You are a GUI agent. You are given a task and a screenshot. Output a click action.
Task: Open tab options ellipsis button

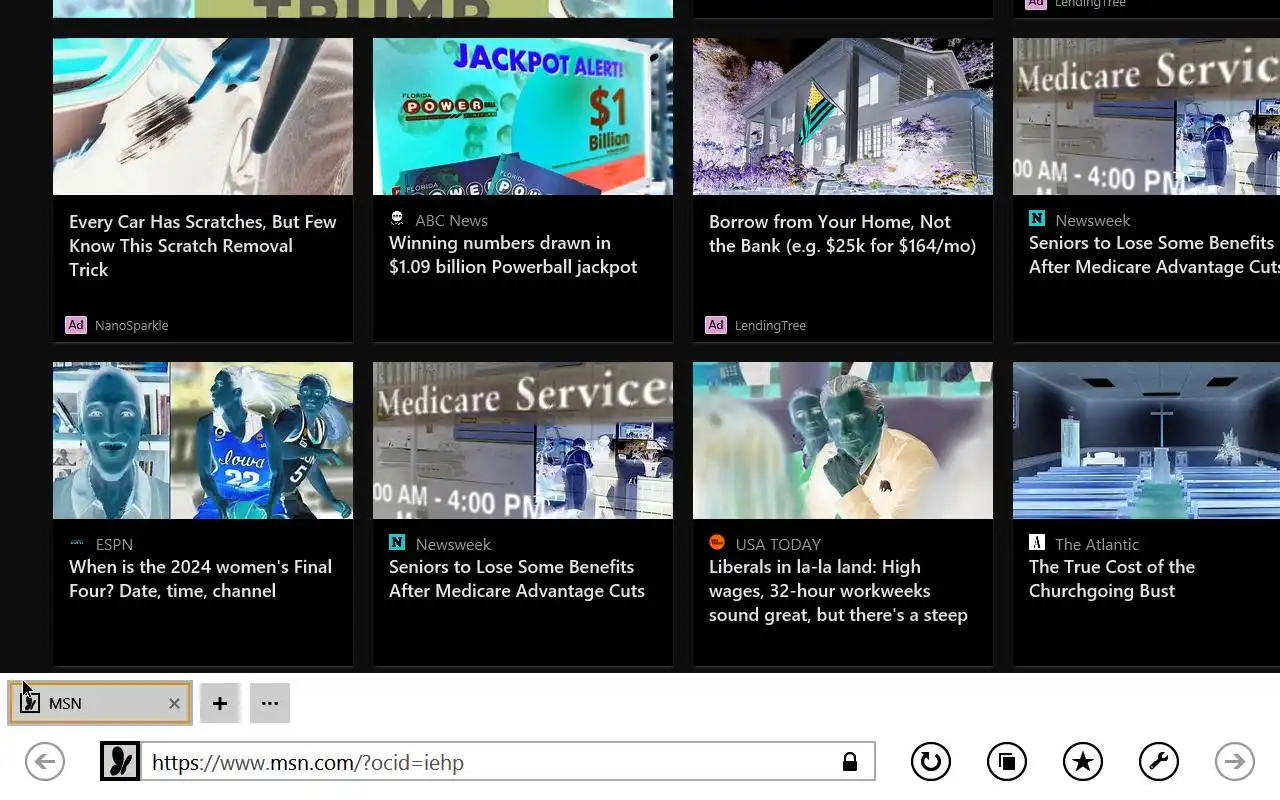tap(270, 704)
